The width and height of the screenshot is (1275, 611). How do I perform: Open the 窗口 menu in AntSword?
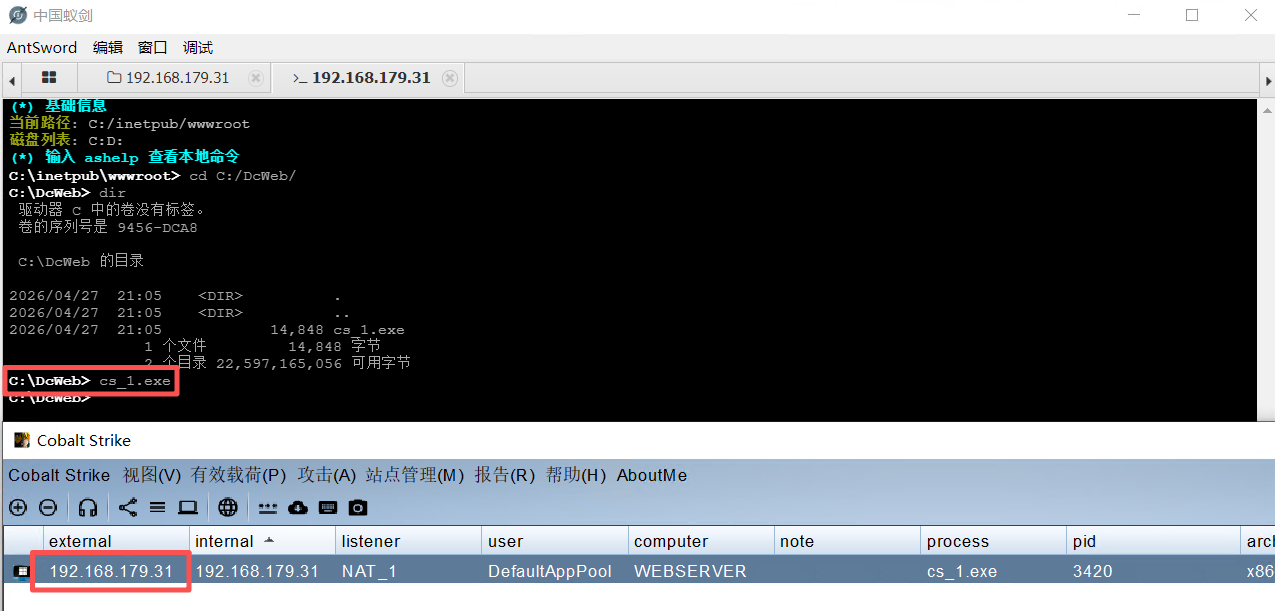tap(153, 47)
